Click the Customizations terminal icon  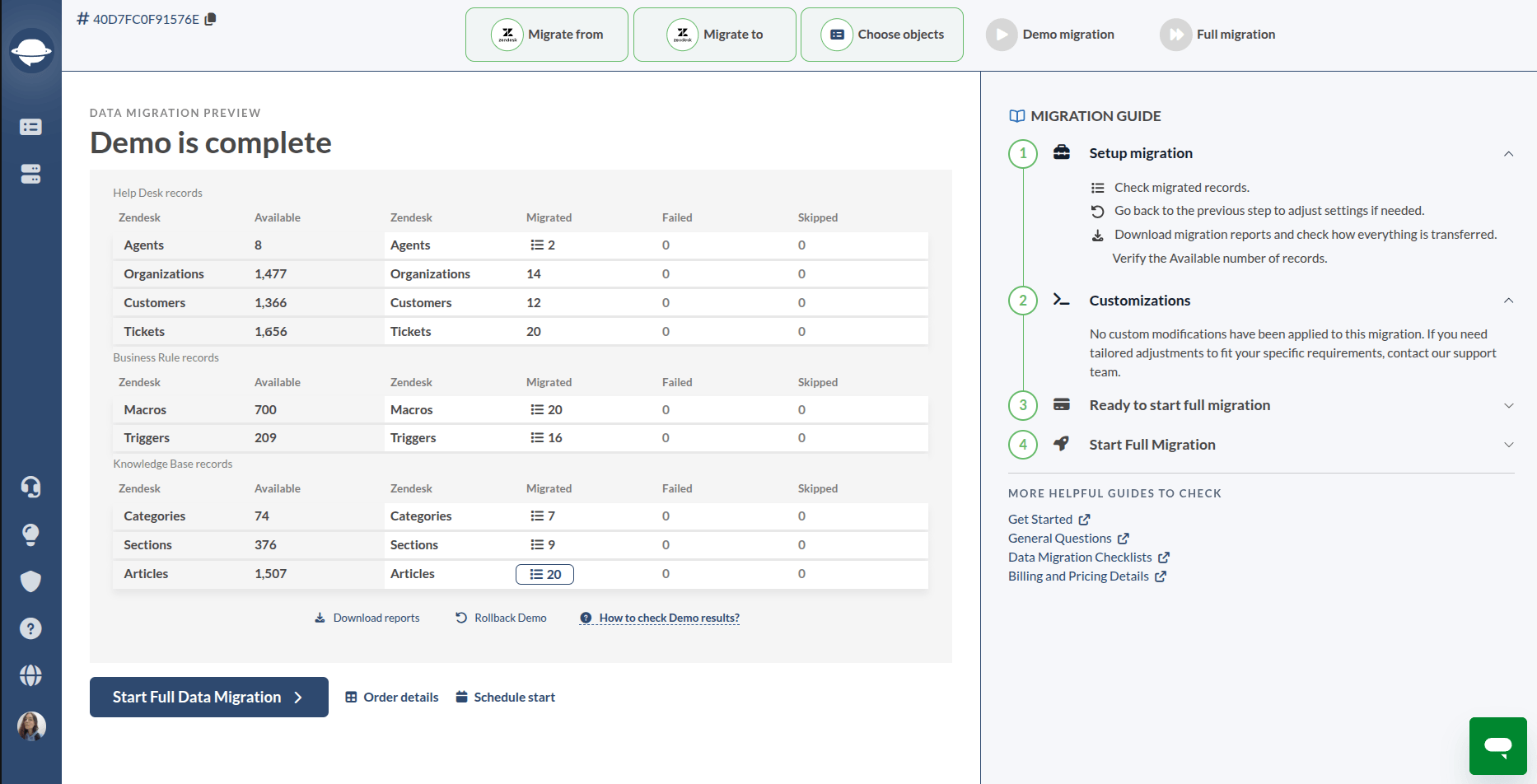pos(1062,300)
